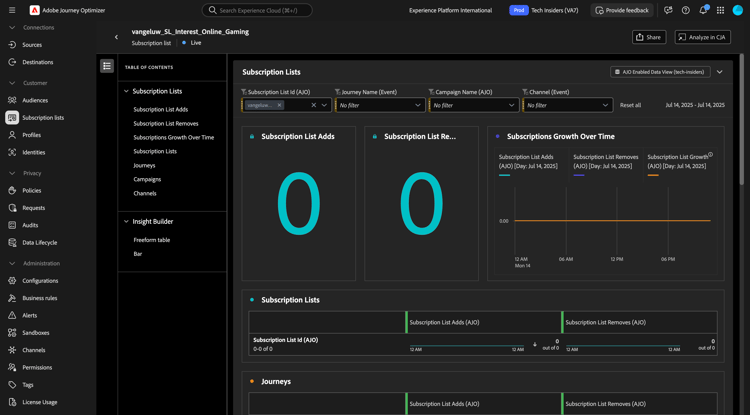This screenshot has height=415, width=750.
Task: Open the apps grid switcher
Action: (720, 10)
